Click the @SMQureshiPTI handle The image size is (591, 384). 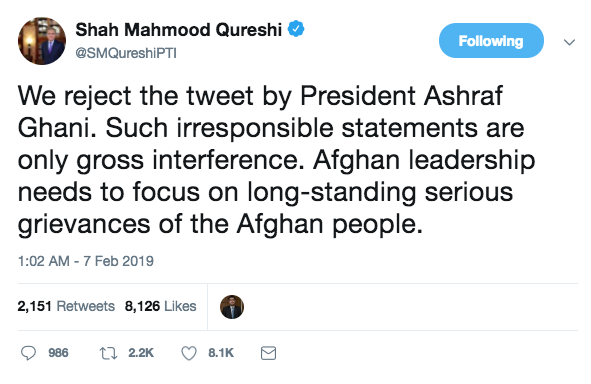(126, 53)
